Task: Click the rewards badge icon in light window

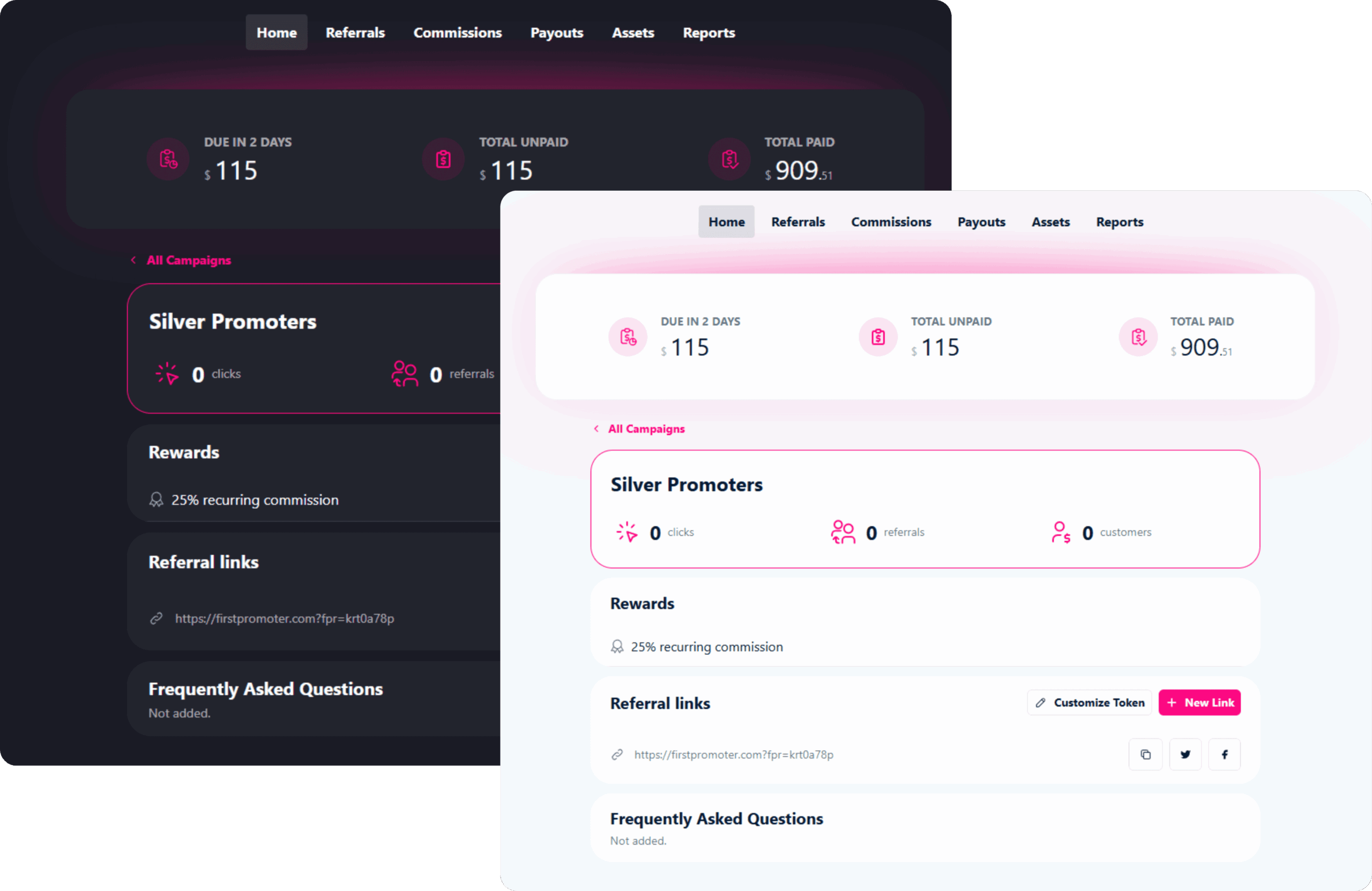Action: tap(617, 647)
